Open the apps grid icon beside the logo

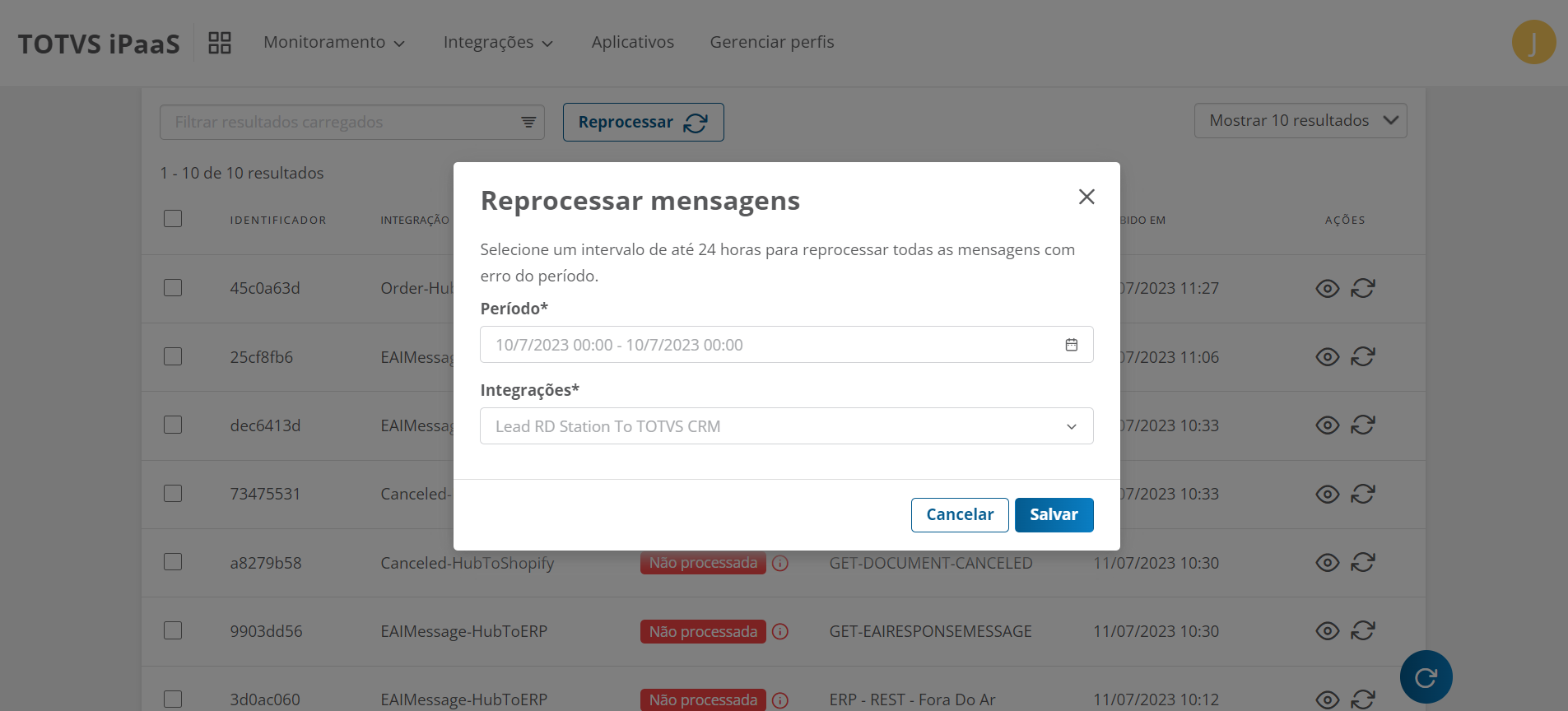(x=220, y=43)
